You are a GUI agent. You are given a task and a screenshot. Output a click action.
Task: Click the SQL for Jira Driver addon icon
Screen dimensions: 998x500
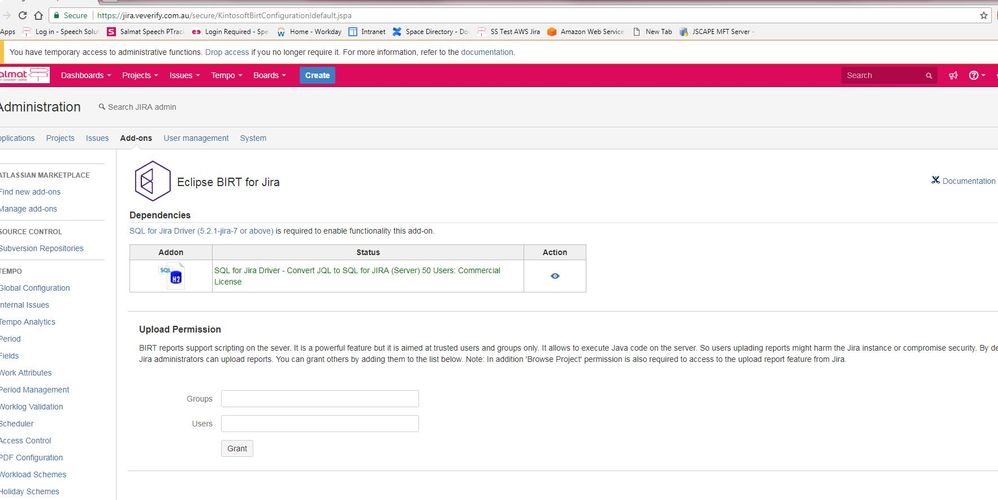171,276
